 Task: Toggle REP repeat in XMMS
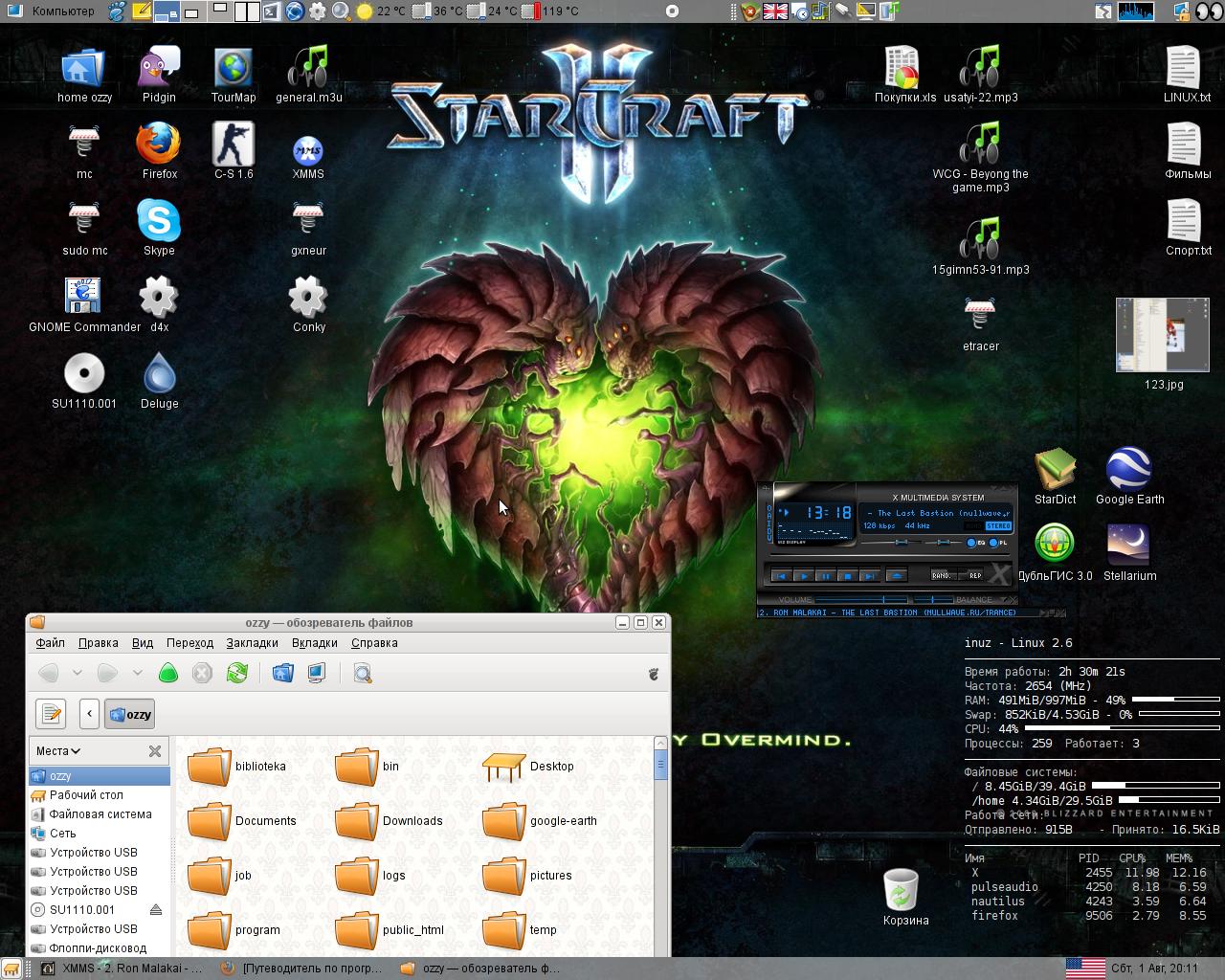[x=971, y=576]
